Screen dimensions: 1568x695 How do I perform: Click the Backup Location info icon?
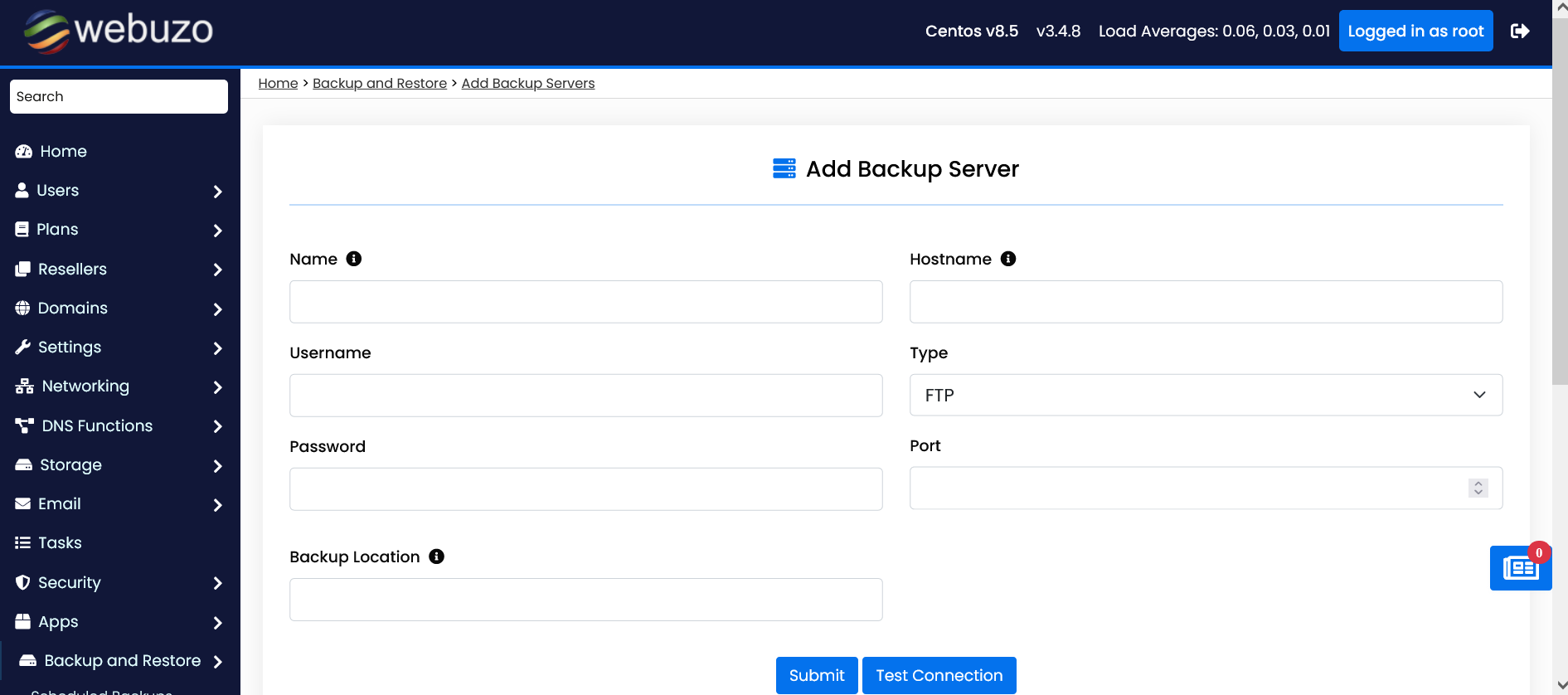point(437,556)
